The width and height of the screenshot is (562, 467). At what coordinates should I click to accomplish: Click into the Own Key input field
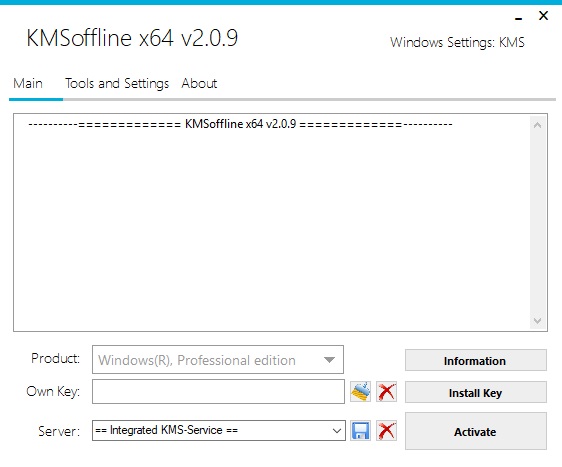[218, 391]
